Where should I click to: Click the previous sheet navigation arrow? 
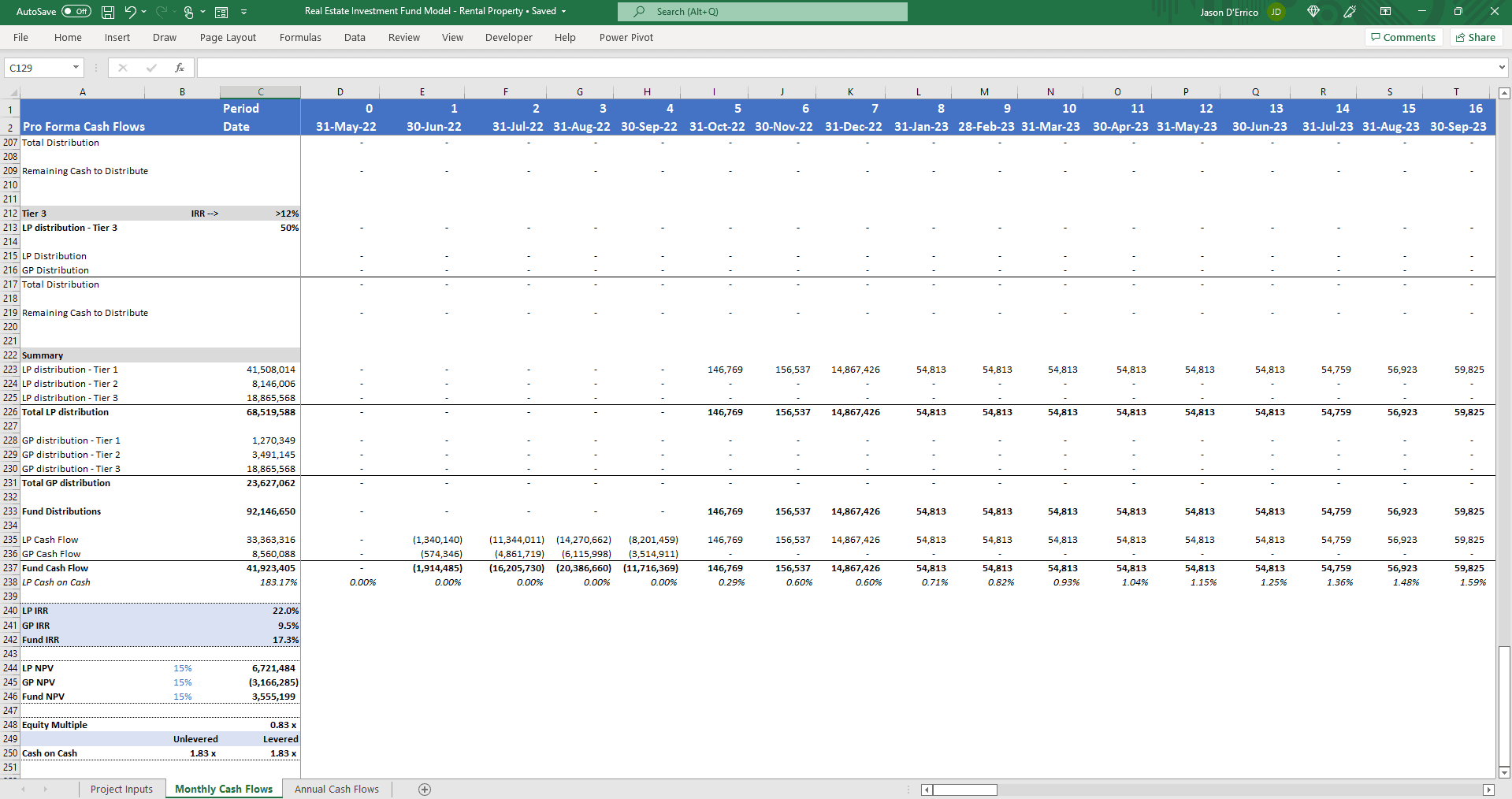coord(23,789)
